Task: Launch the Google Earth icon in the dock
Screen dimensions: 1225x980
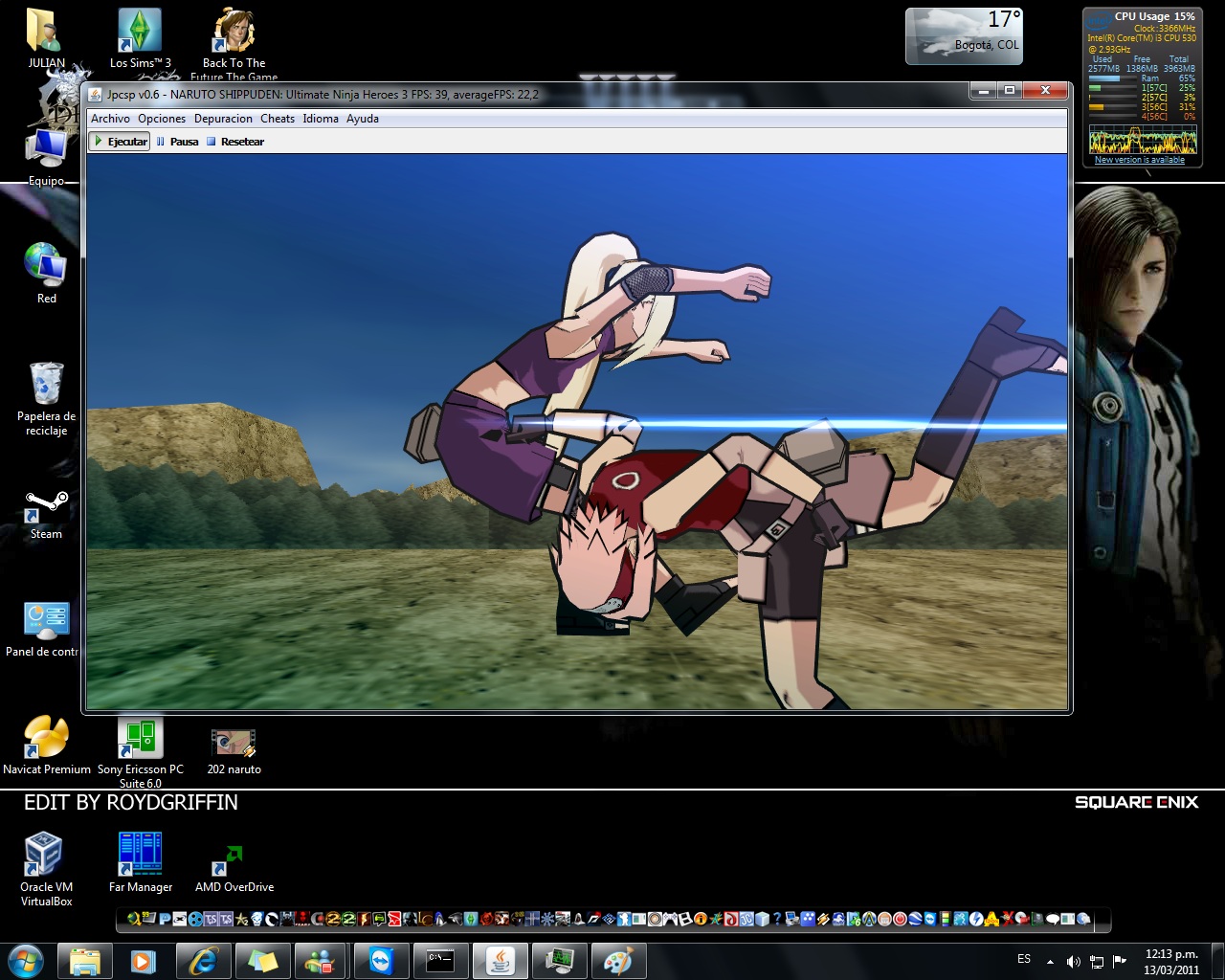Action: pyautogui.click(x=914, y=919)
